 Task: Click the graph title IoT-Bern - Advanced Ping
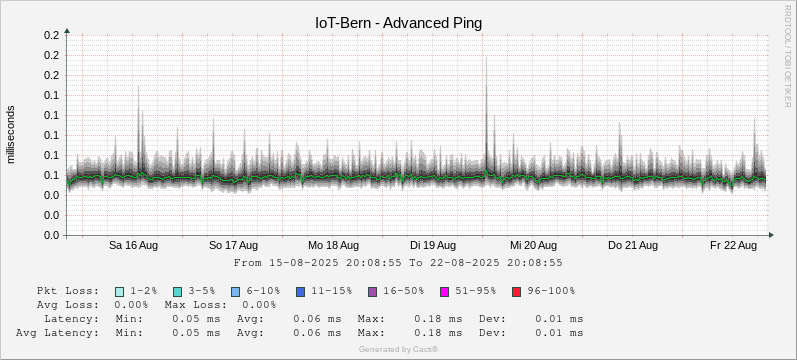pyautogui.click(x=398, y=23)
